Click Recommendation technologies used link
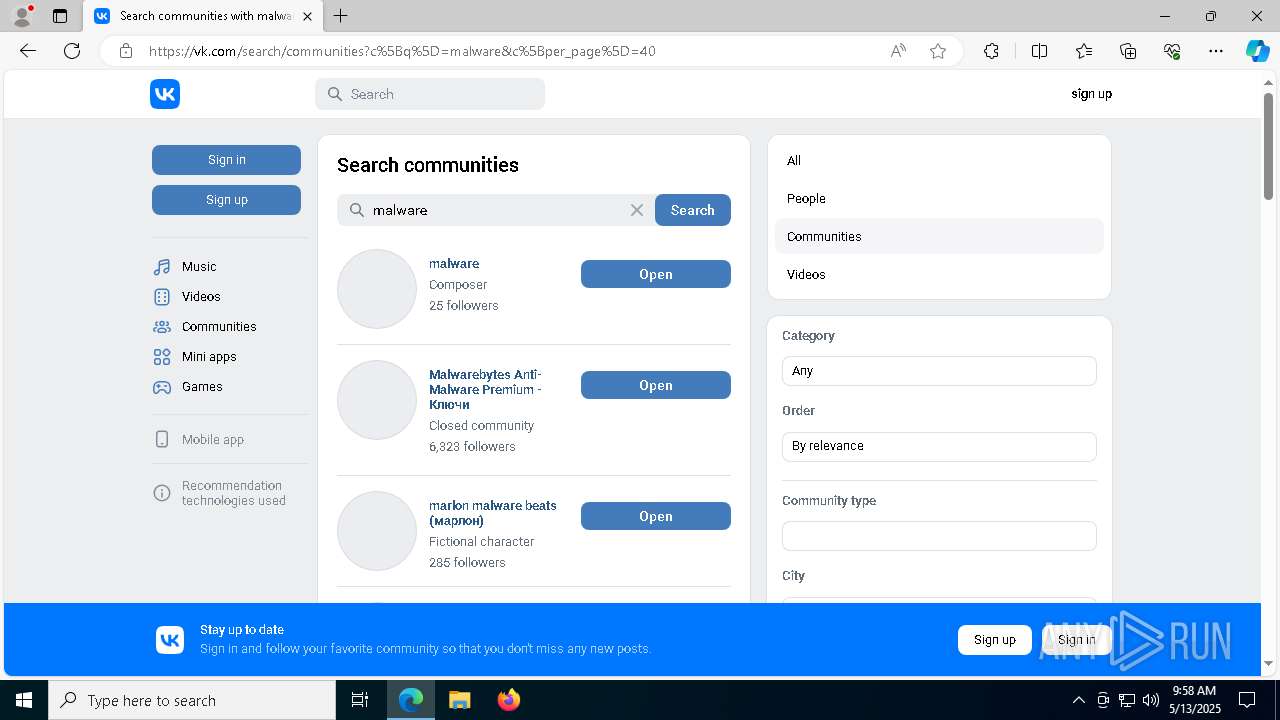This screenshot has height=720, width=1280. (x=233, y=493)
